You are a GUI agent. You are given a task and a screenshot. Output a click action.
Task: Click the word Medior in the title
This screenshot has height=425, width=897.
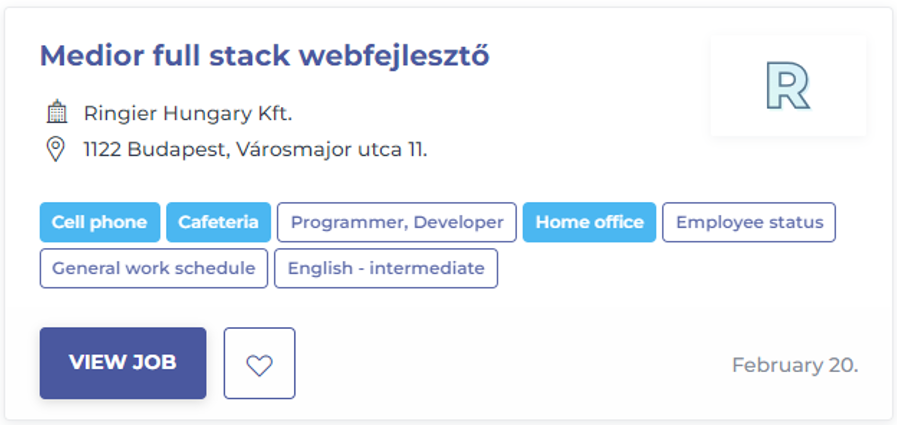[x=87, y=56]
